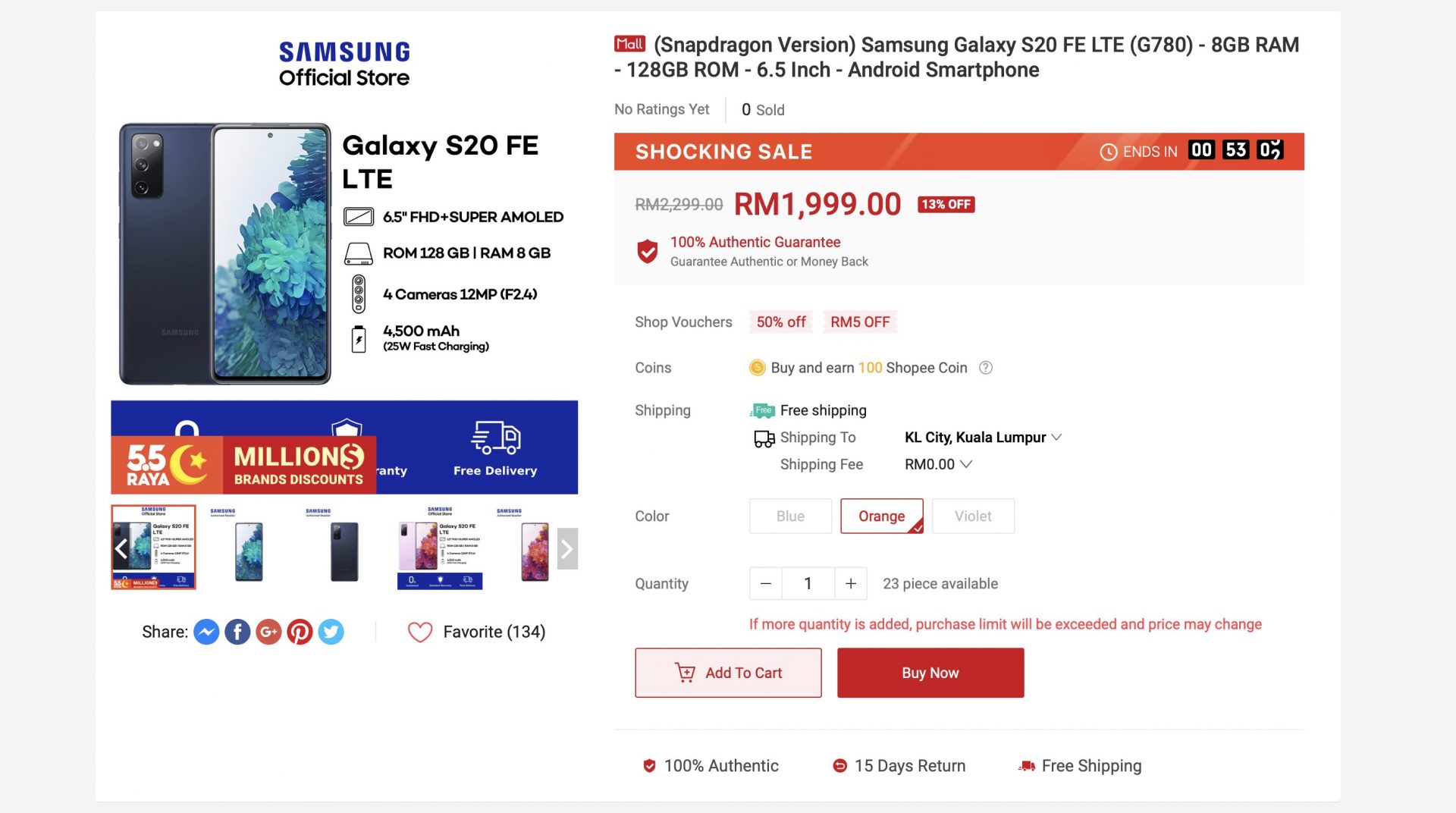This screenshot has height=813, width=1456.
Task: Claim the 50% off shop voucher
Action: click(x=781, y=322)
